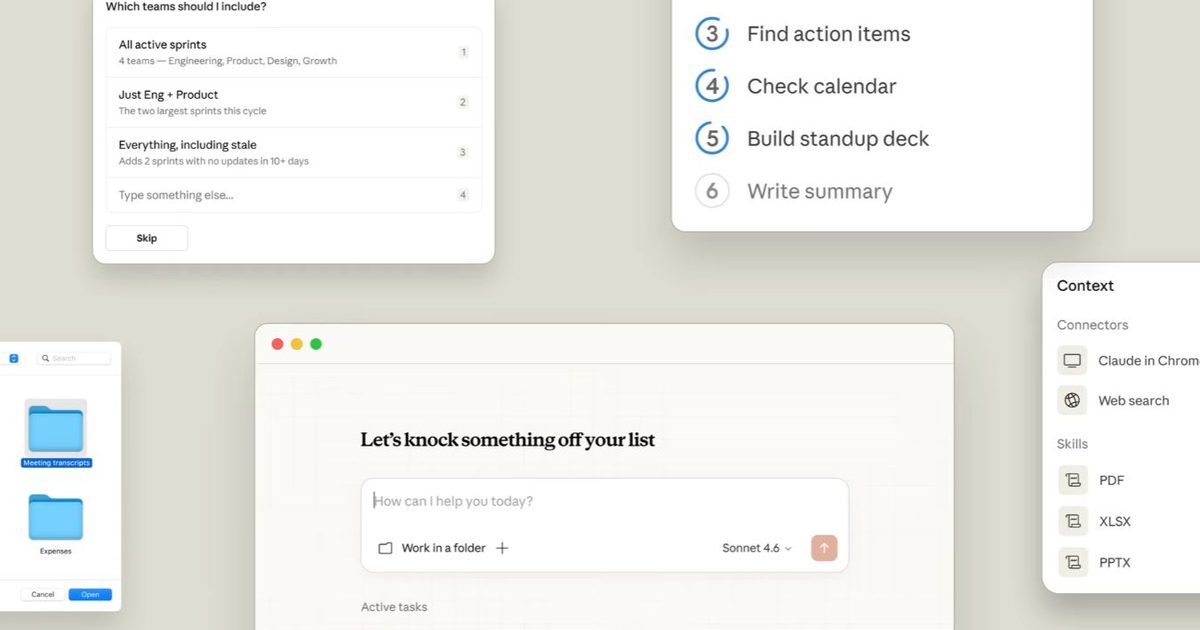Expand the step 6 Write summary item
Viewport: 1200px width, 630px height.
click(x=820, y=191)
